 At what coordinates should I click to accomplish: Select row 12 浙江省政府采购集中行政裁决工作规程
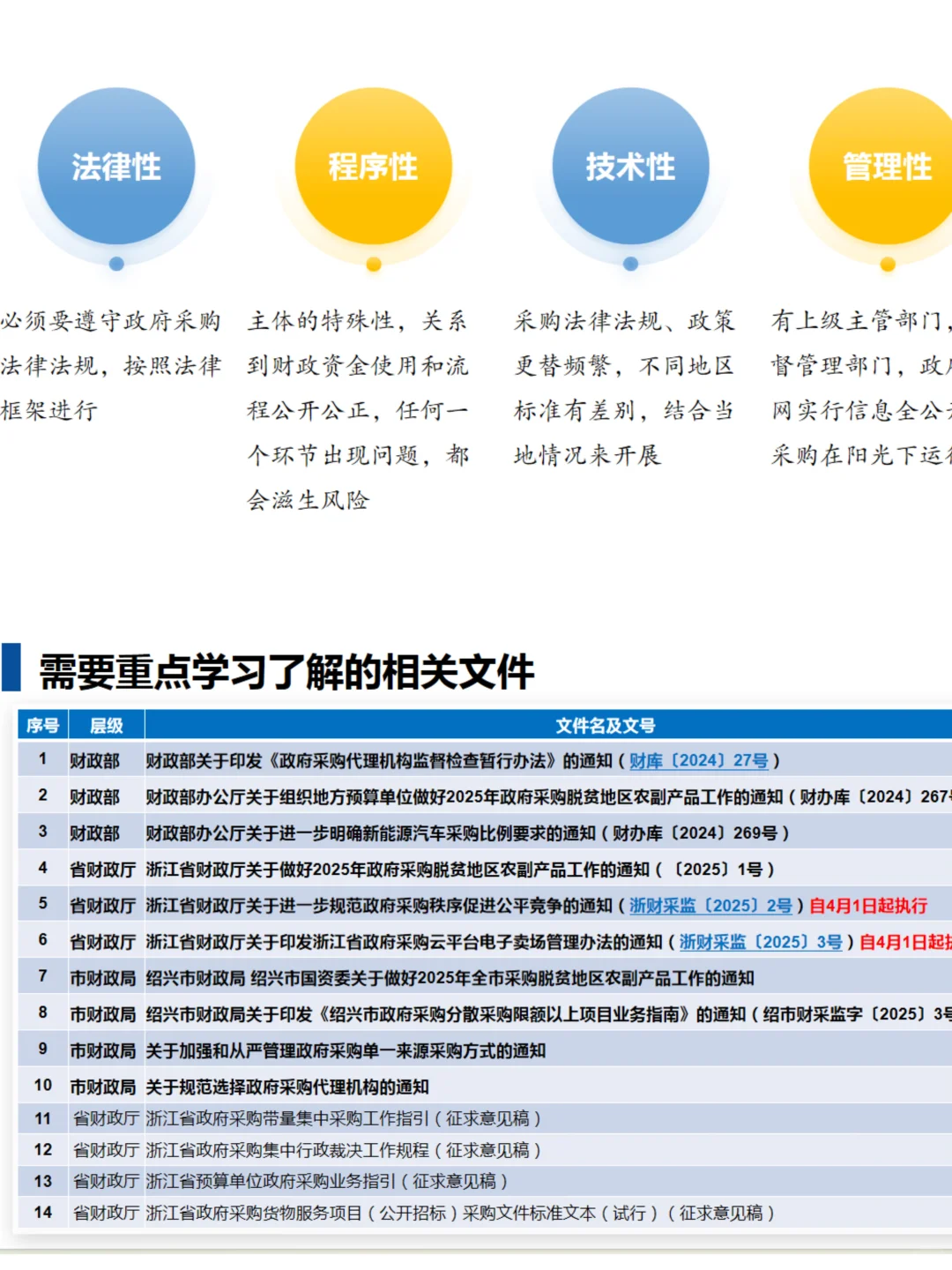(x=485, y=1150)
